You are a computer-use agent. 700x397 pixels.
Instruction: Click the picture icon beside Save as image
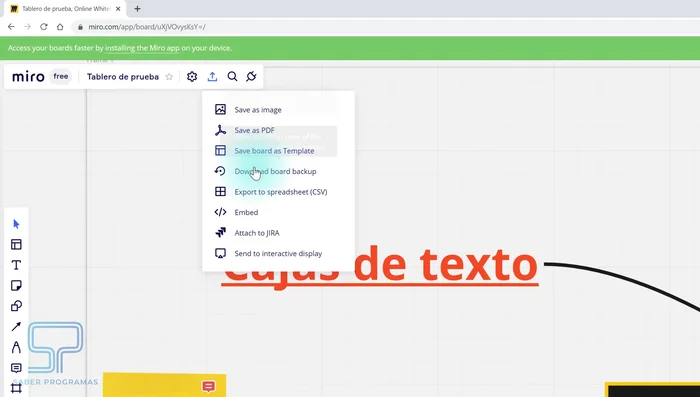click(221, 109)
